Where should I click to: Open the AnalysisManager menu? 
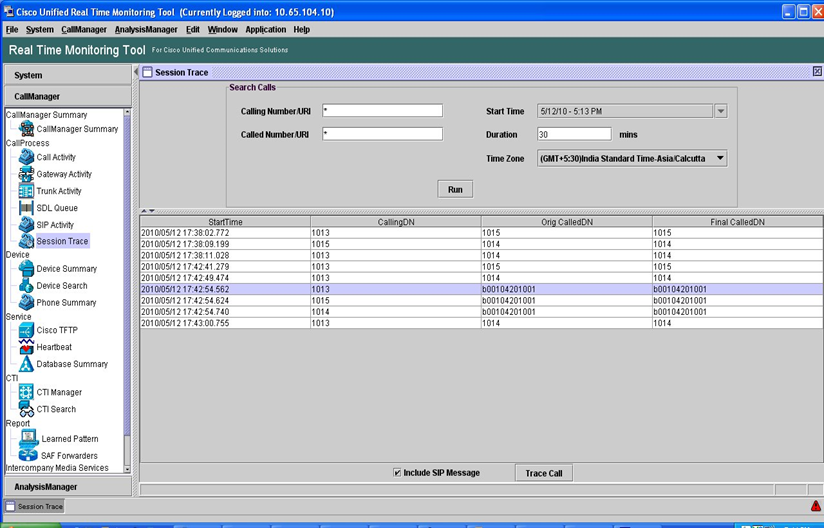pos(146,30)
